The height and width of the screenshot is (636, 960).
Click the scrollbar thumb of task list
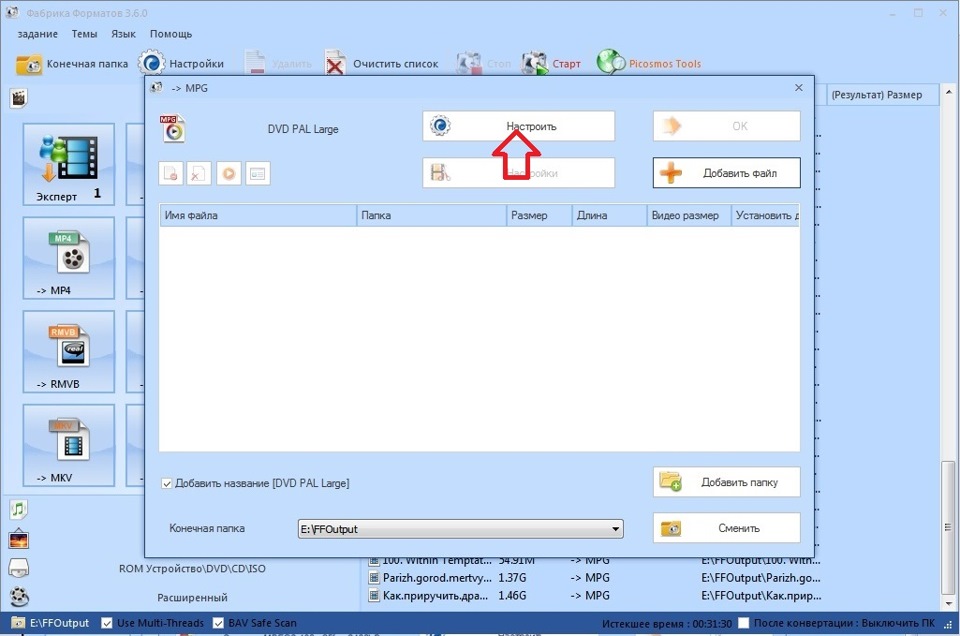click(948, 528)
